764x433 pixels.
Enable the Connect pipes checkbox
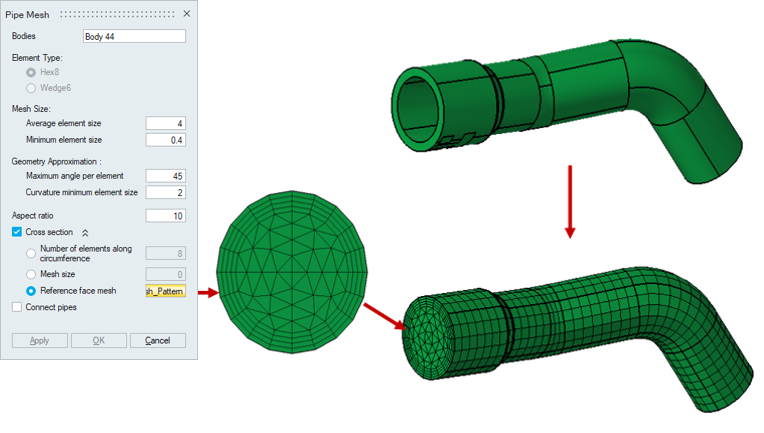click(17, 307)
